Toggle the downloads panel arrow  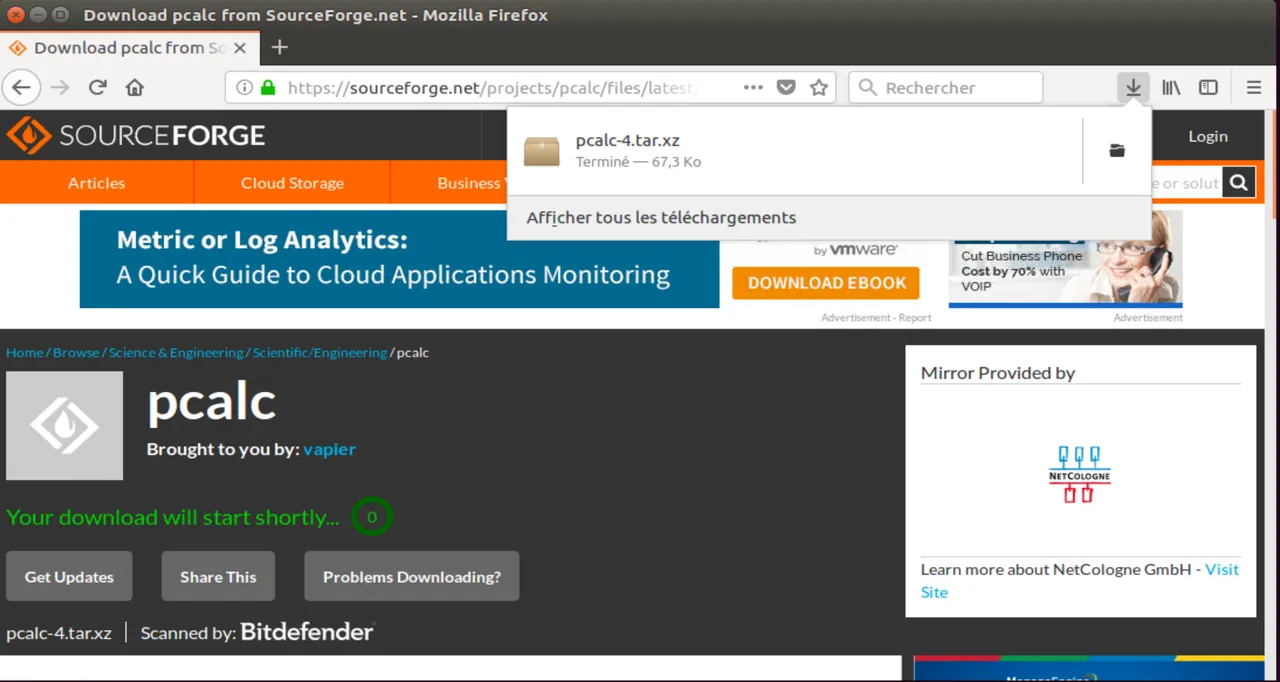(1133, 87)
